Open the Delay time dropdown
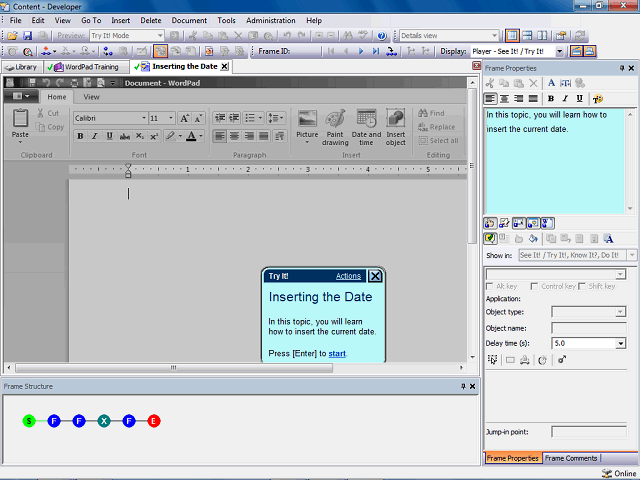This screenshot has width=640, height=480. click(621, 343)
